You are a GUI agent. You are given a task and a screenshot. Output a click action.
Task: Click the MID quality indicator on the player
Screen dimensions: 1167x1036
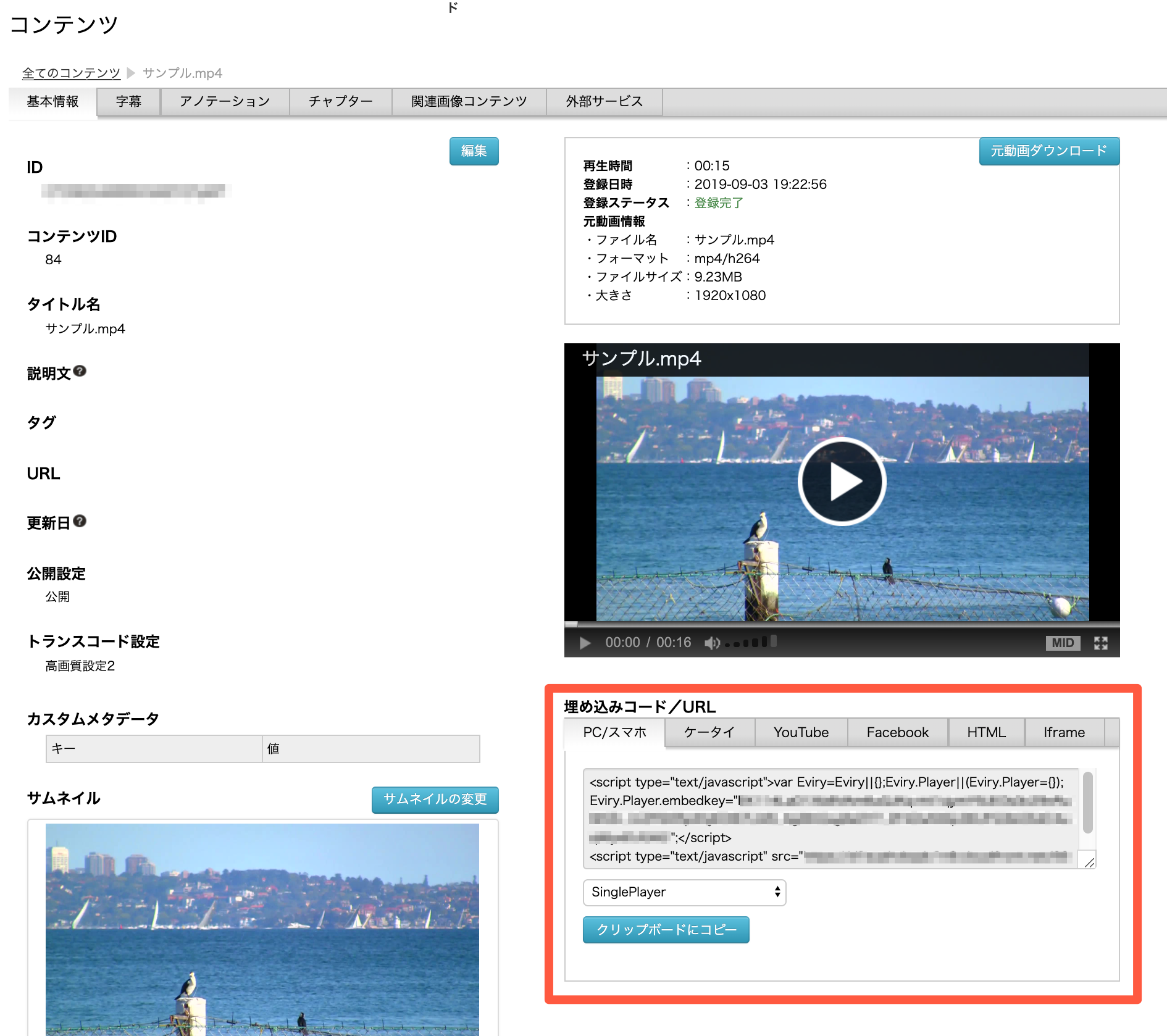click(x=1063, y=642)
